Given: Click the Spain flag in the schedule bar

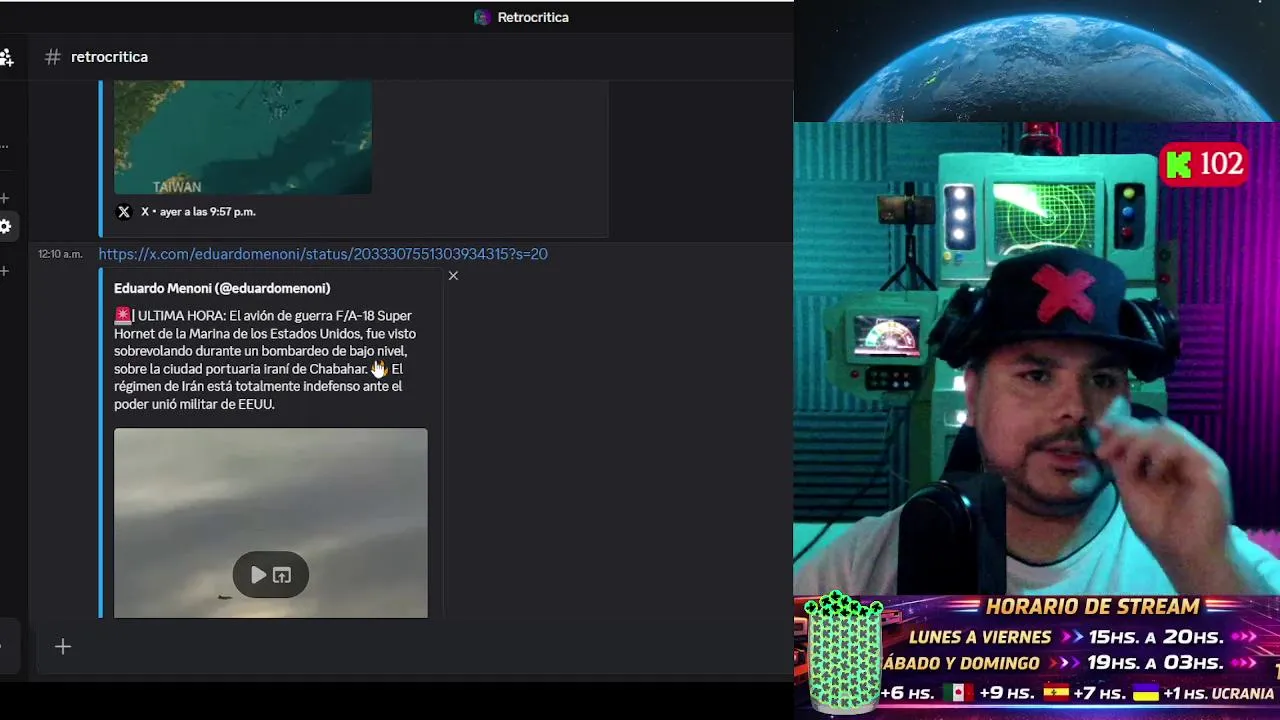Looking at the screenshot, I should click(1056, 693).
